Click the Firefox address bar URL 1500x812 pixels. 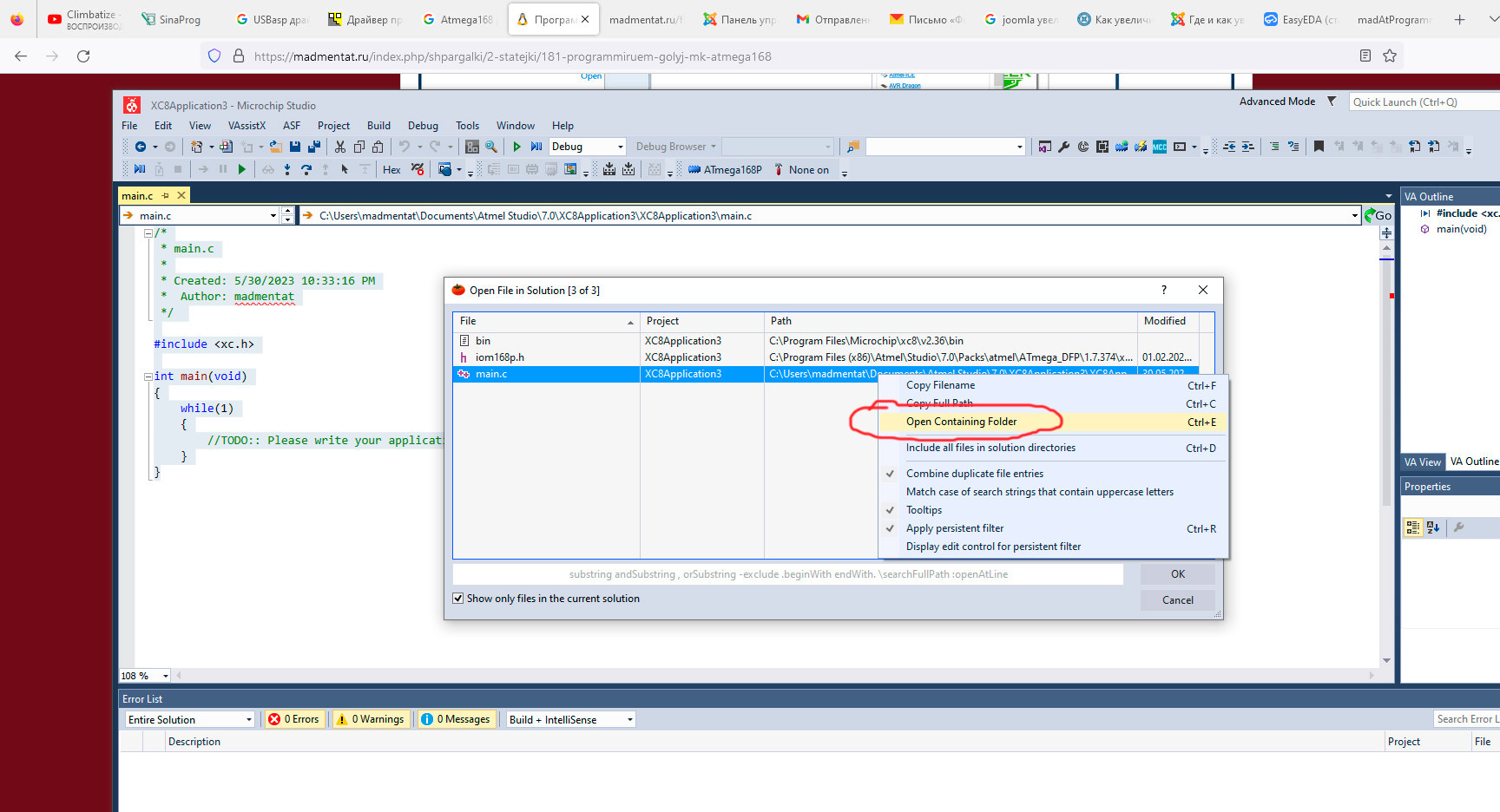pyautogui.click(x=512, y=56)
